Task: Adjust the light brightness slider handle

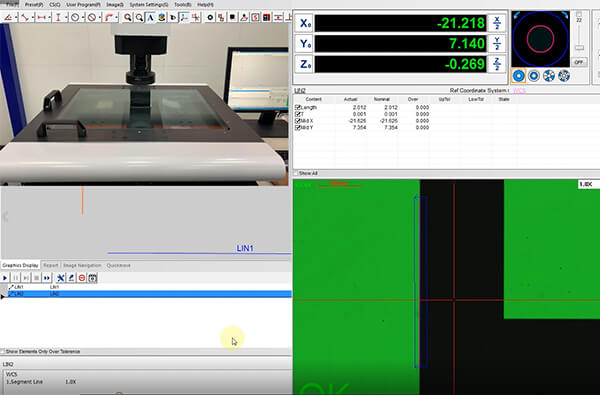Action: click(x=579, y=47)
